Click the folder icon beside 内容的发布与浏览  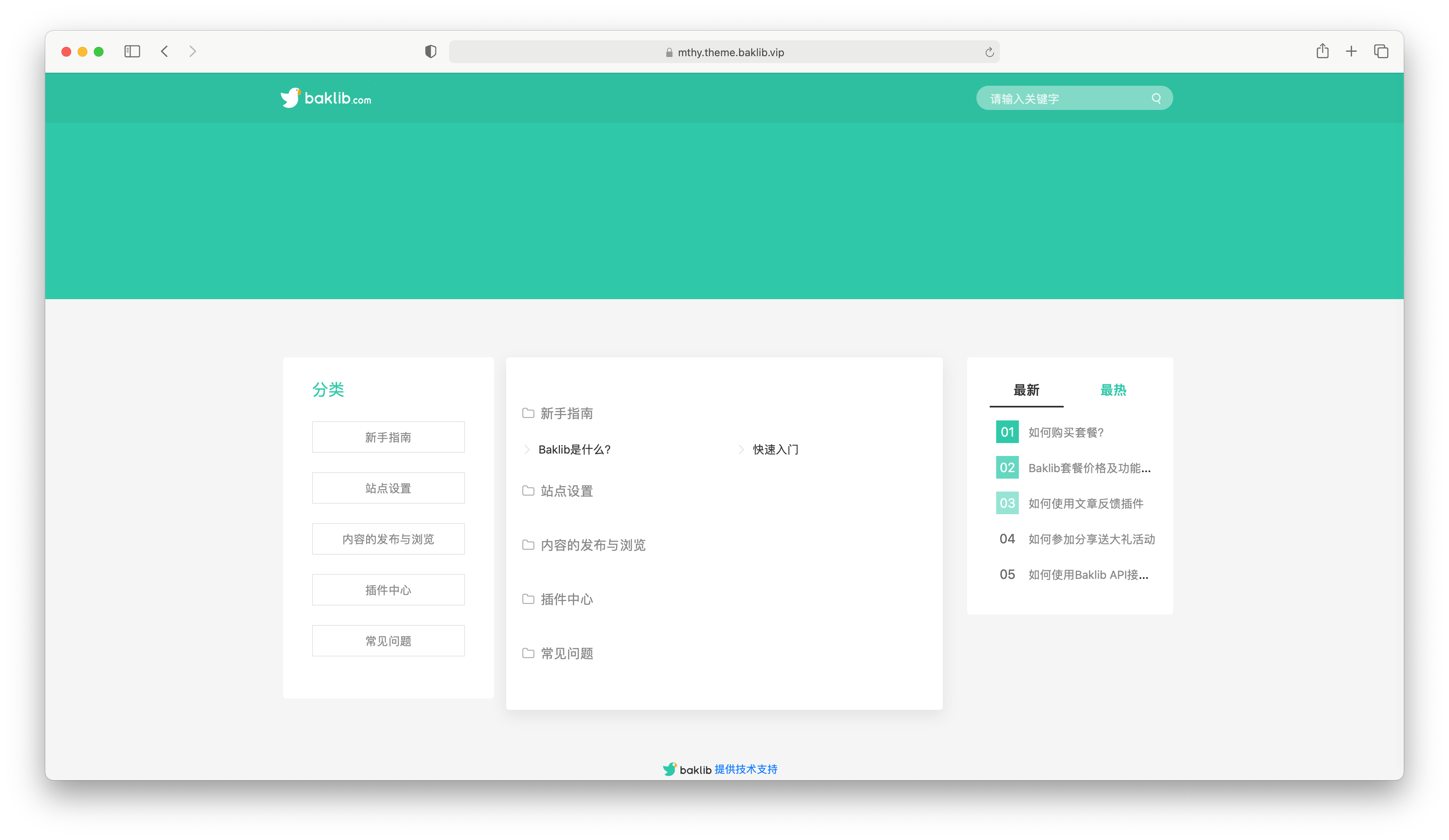tap(528, 545)
